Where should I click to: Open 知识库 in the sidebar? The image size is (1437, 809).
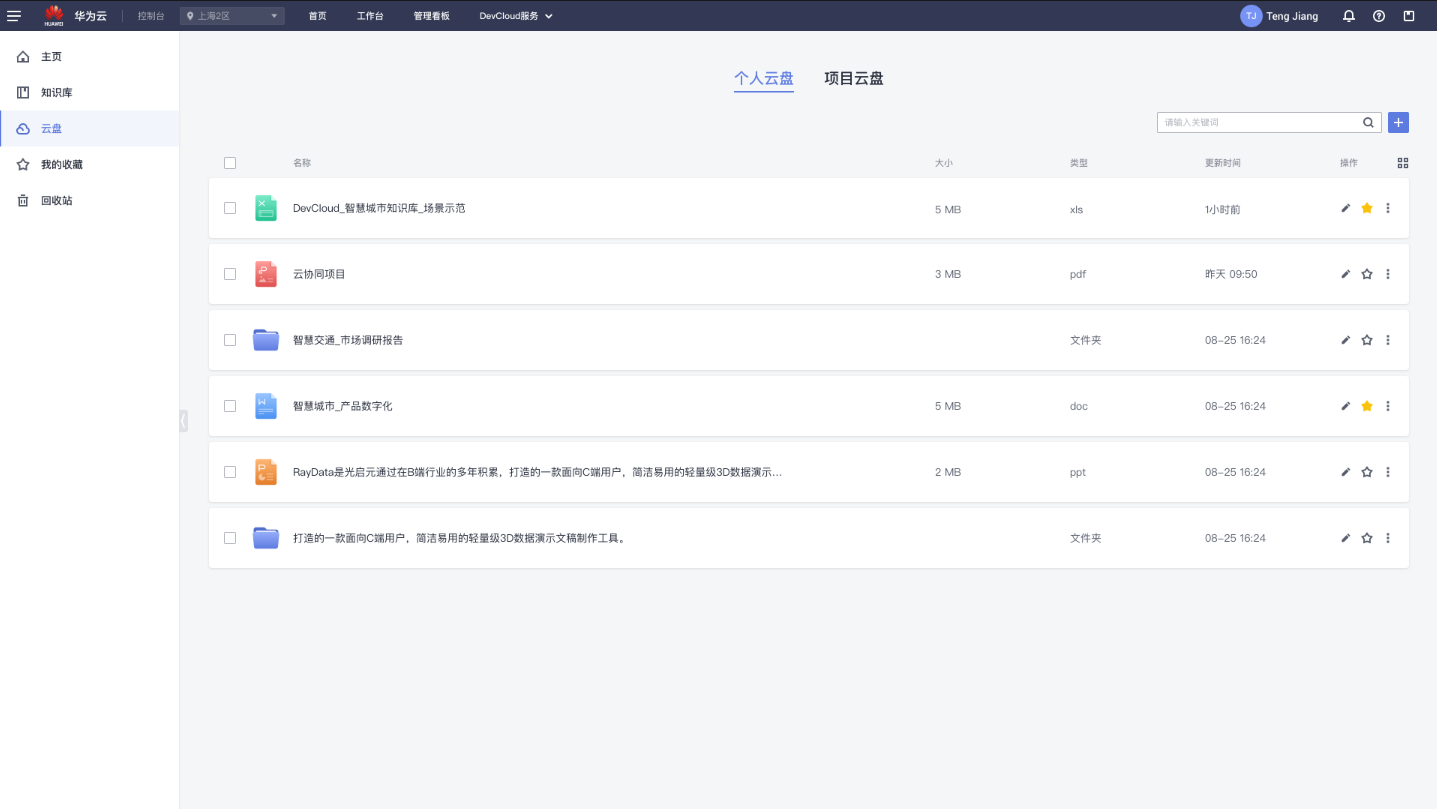[x=90, y=93]
